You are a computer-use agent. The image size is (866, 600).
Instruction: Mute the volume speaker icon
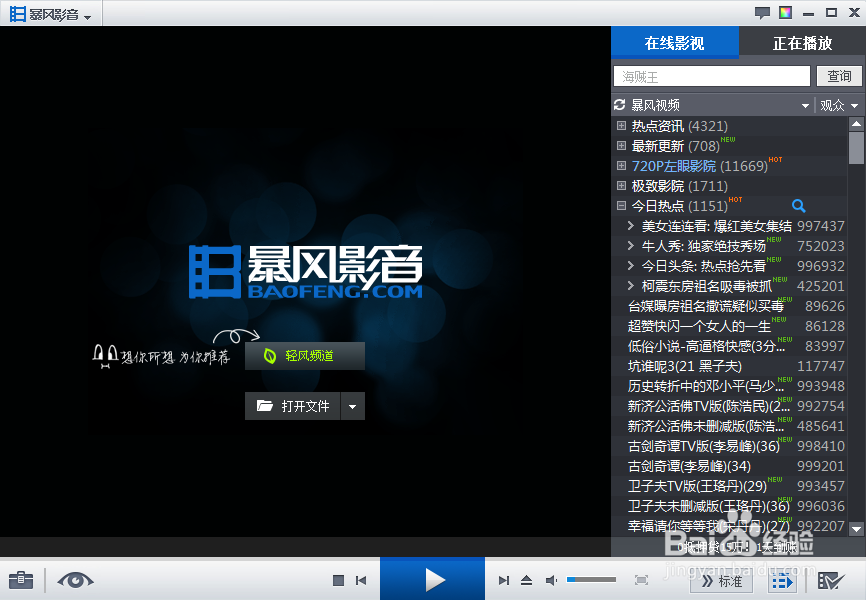(551, 580)
